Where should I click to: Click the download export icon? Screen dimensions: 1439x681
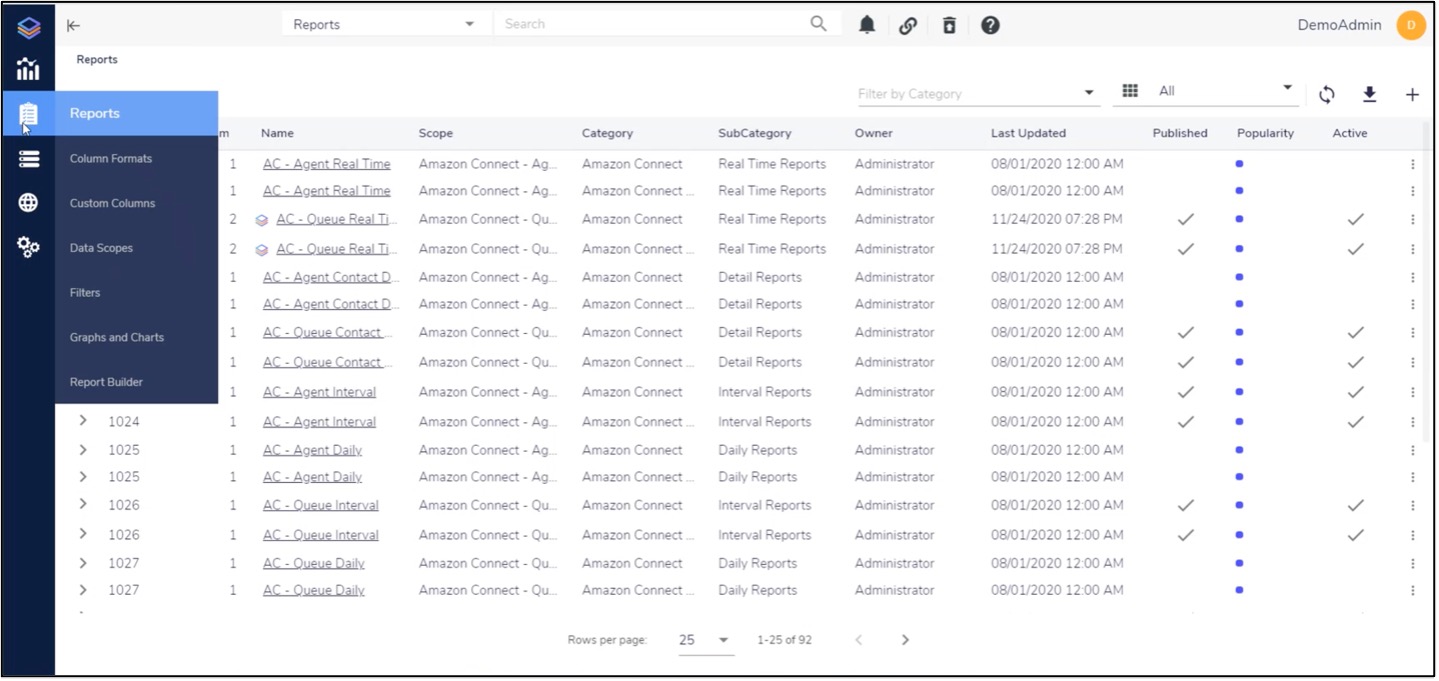1369,94
